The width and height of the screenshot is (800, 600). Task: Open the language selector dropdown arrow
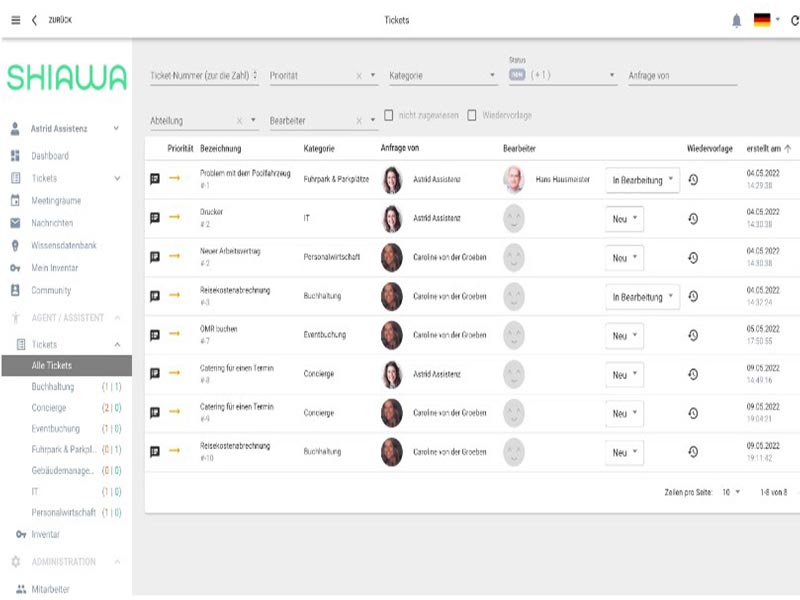pyautogui.click(x=778, y=19)
